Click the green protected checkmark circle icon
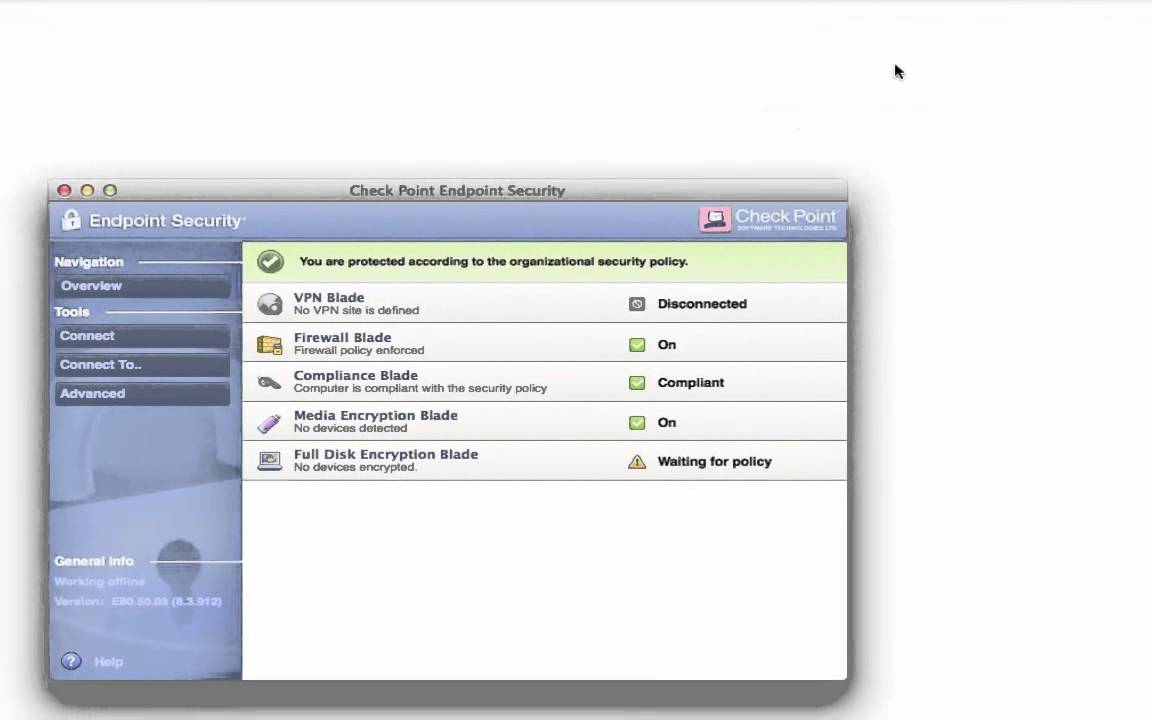Viewport: 1152px width, 720px height. point(270,262)
